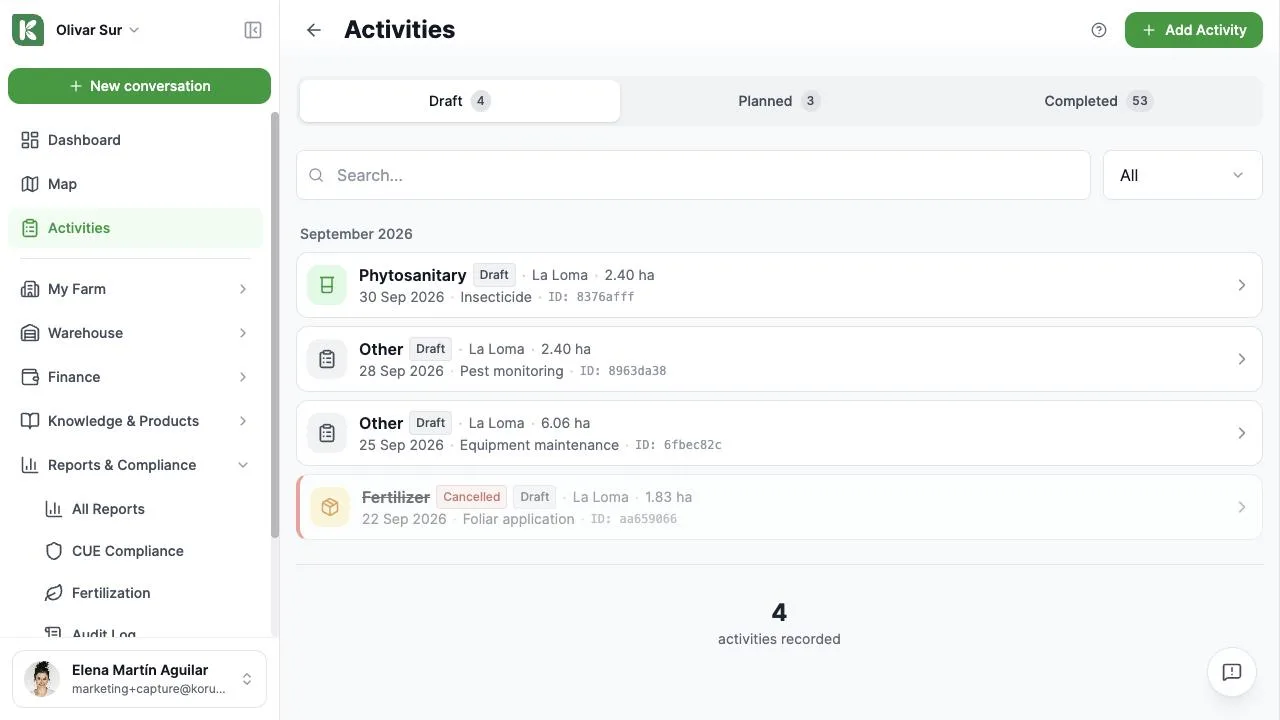Click the Warehouse icon

[x=30, y=333]
